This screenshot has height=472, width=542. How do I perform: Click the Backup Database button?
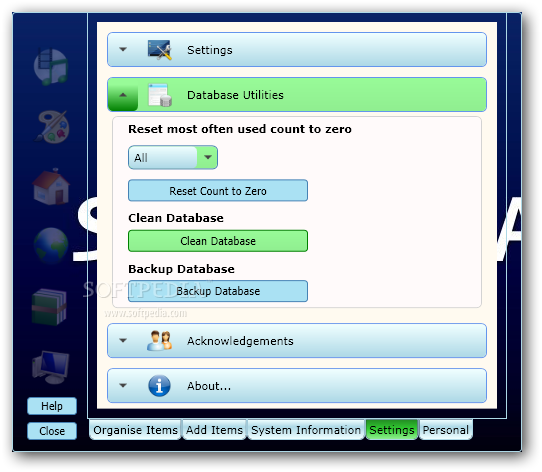tap(218, 291)
